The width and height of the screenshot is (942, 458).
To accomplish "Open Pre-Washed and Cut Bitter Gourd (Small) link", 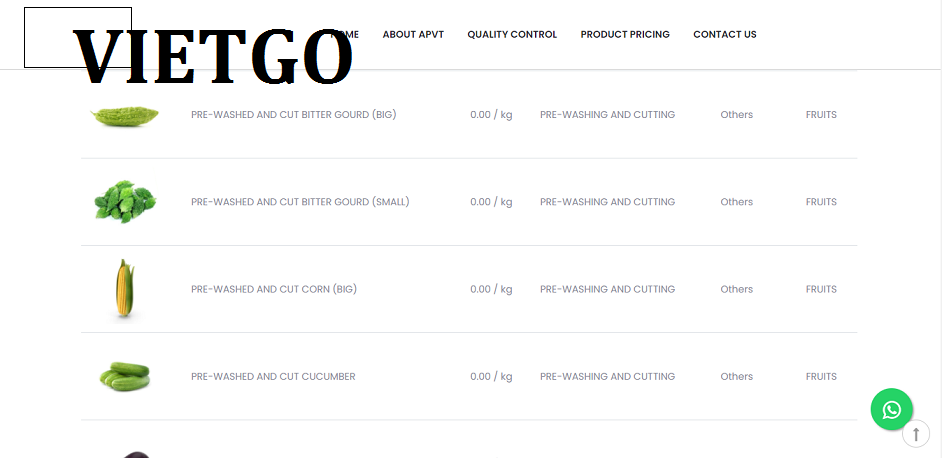I will pos(300,201).
